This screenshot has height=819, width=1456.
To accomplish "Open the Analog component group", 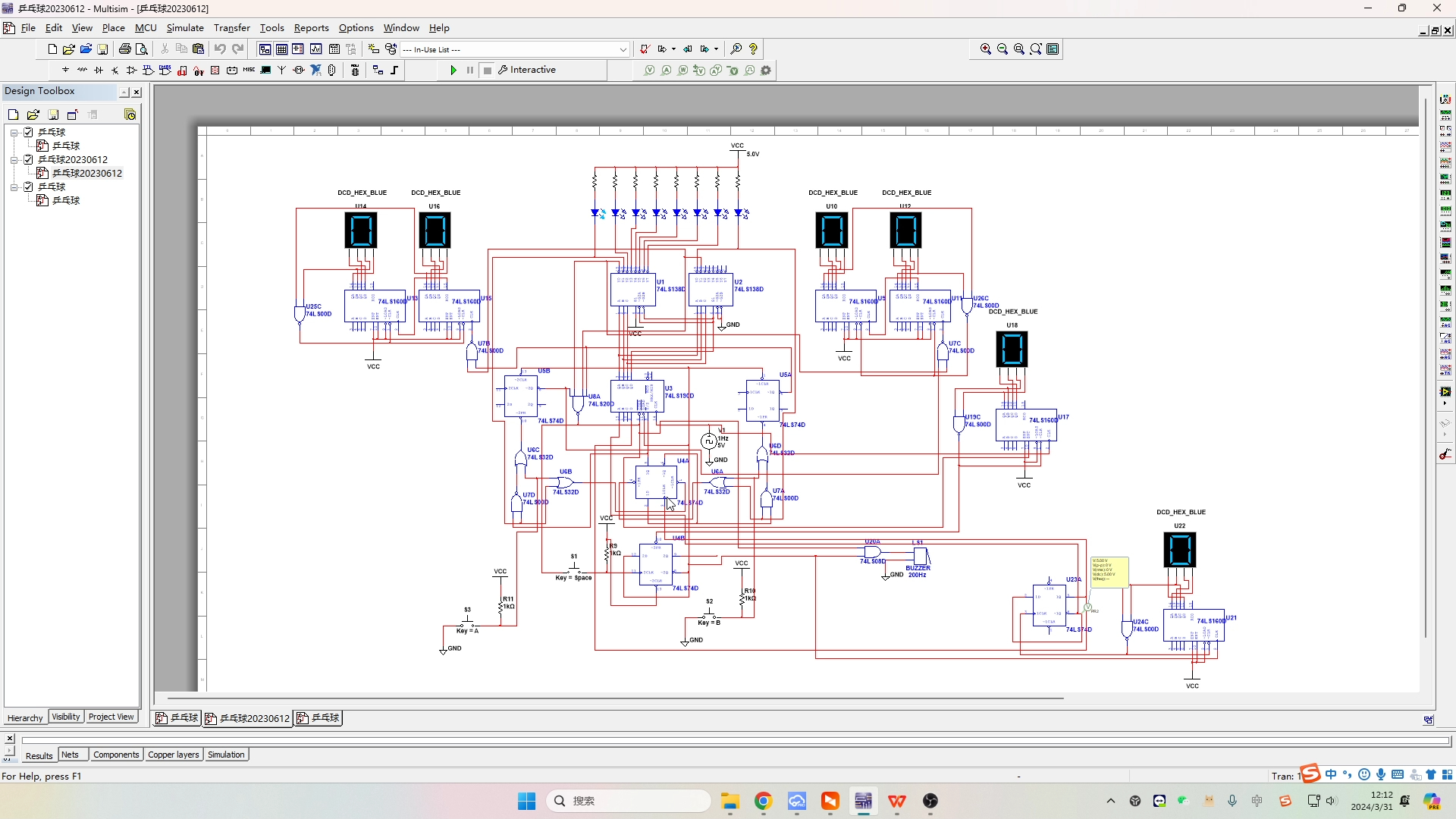I will click(131, 70).
